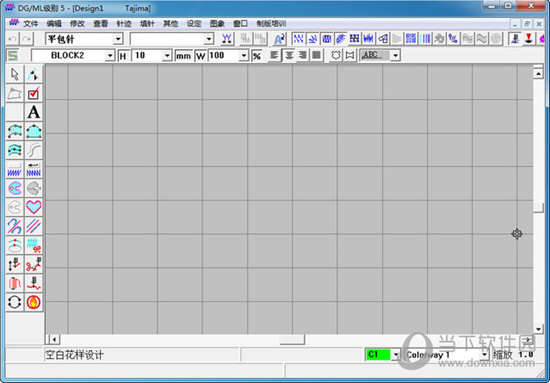Viewport: 550px width, 383px height.
Task: Click the circular arrows tool
Action: click(15, 302)
